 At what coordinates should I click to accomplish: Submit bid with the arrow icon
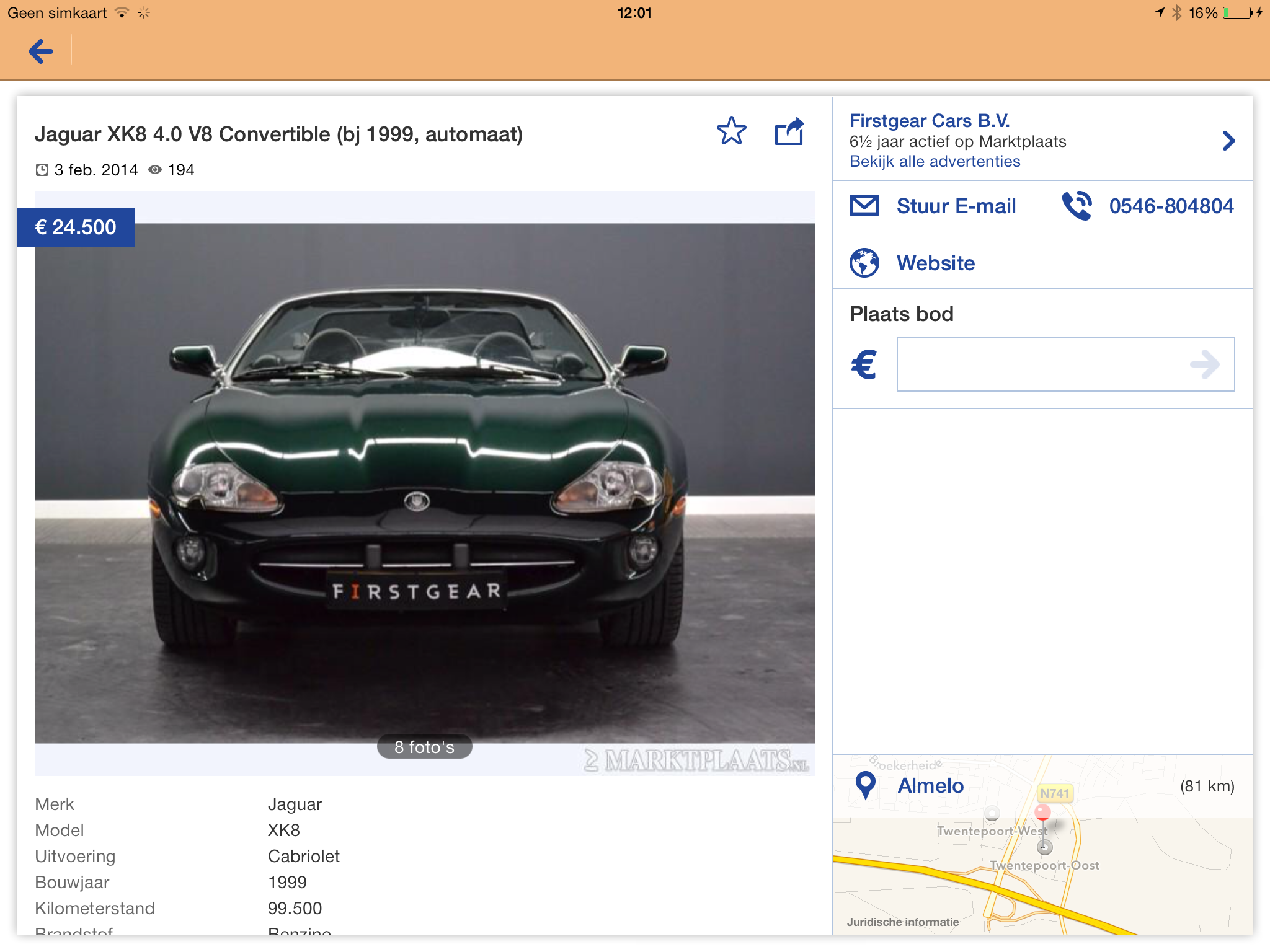(1205, 364)
